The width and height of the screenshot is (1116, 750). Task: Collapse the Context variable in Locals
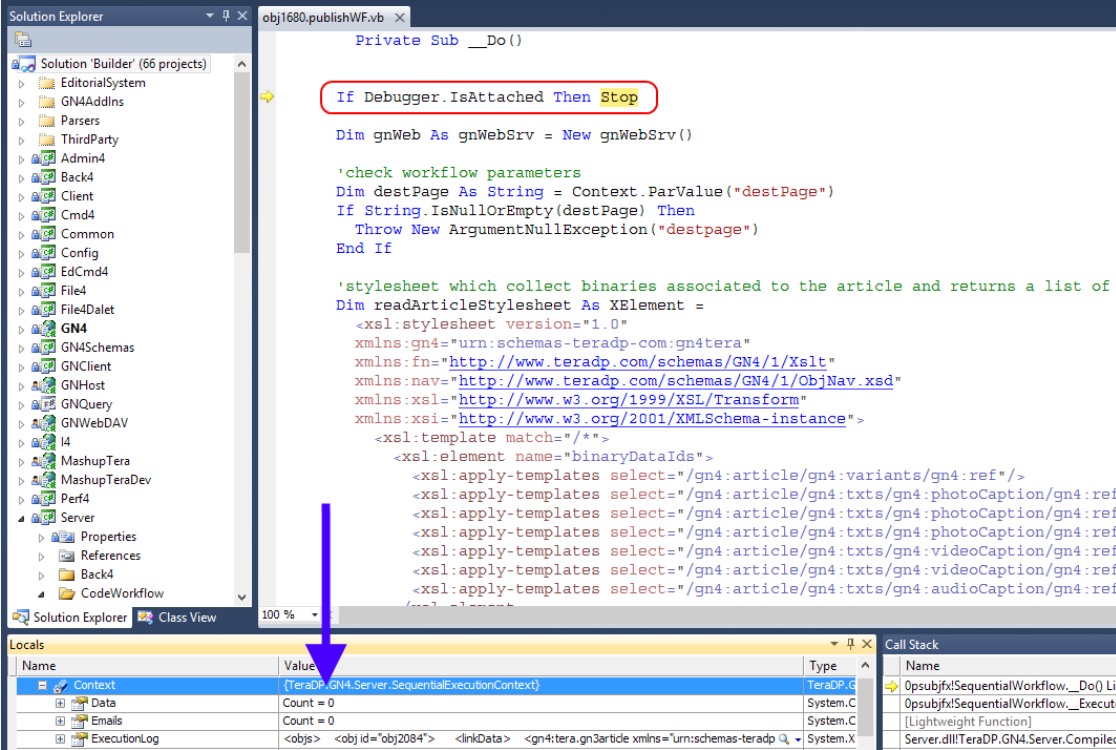pos(42,685)
